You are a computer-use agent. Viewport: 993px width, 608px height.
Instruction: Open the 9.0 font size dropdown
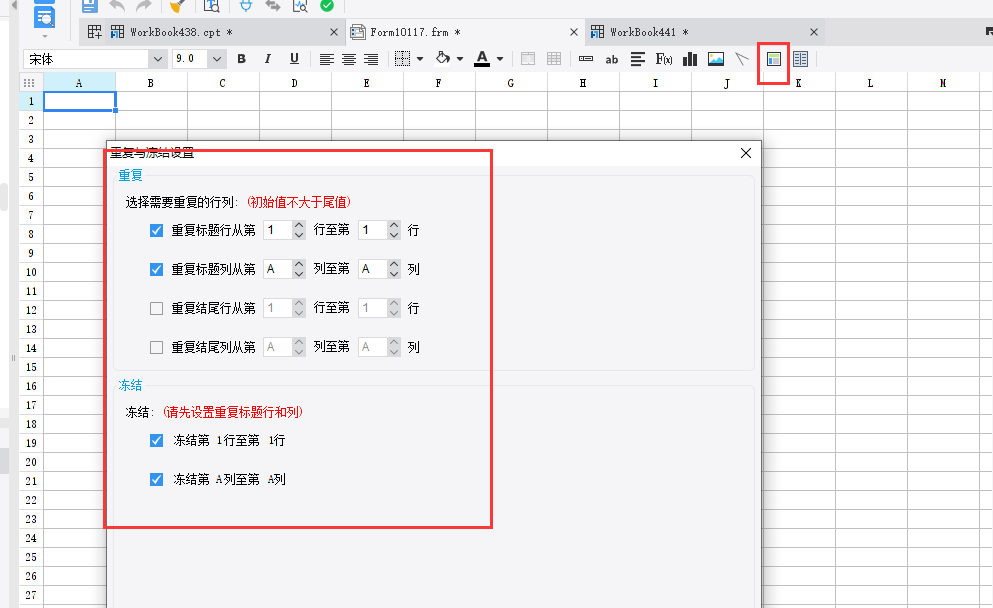[x=217, y=59]
